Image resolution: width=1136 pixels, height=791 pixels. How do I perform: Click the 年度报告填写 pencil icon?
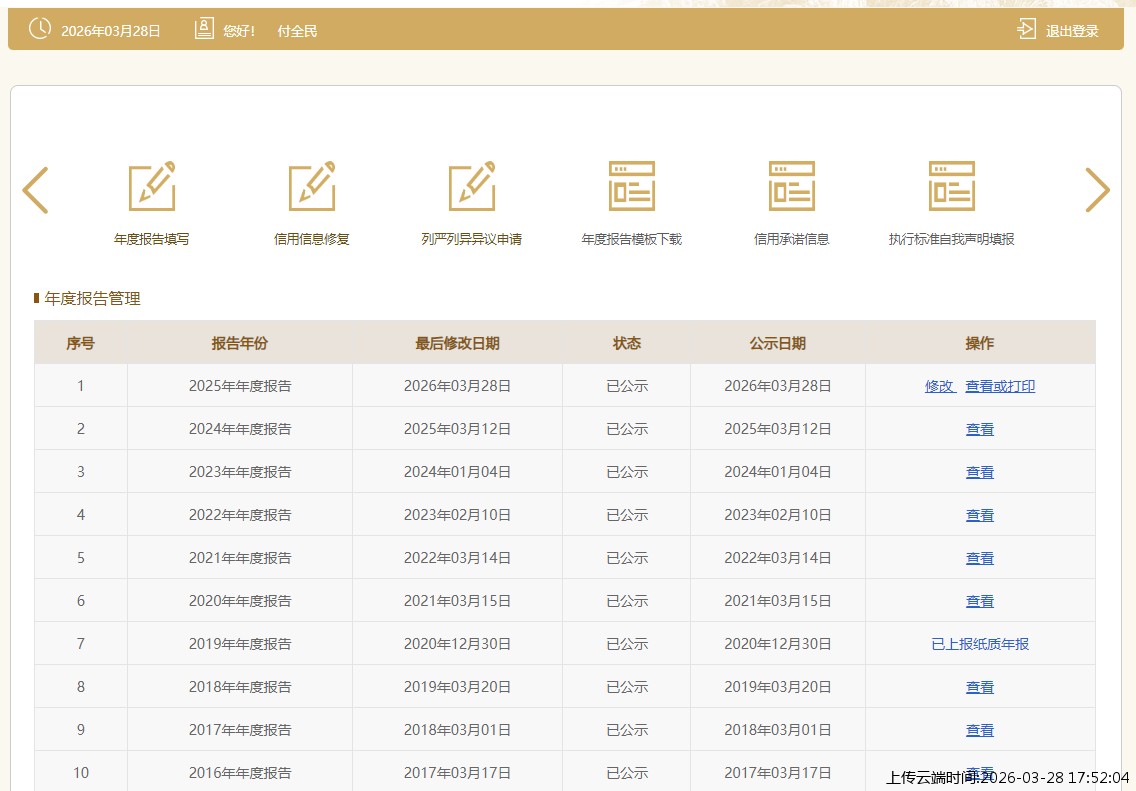point(152,186)
